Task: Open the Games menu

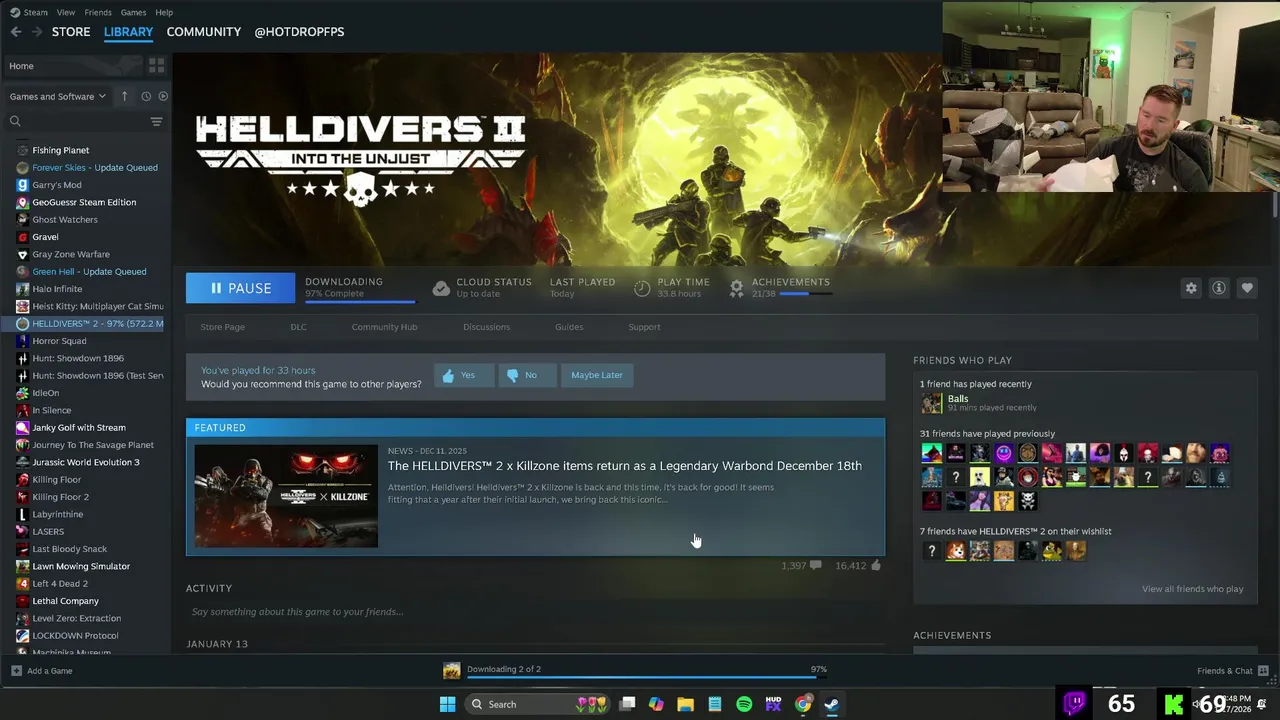Action: (133, 12)
